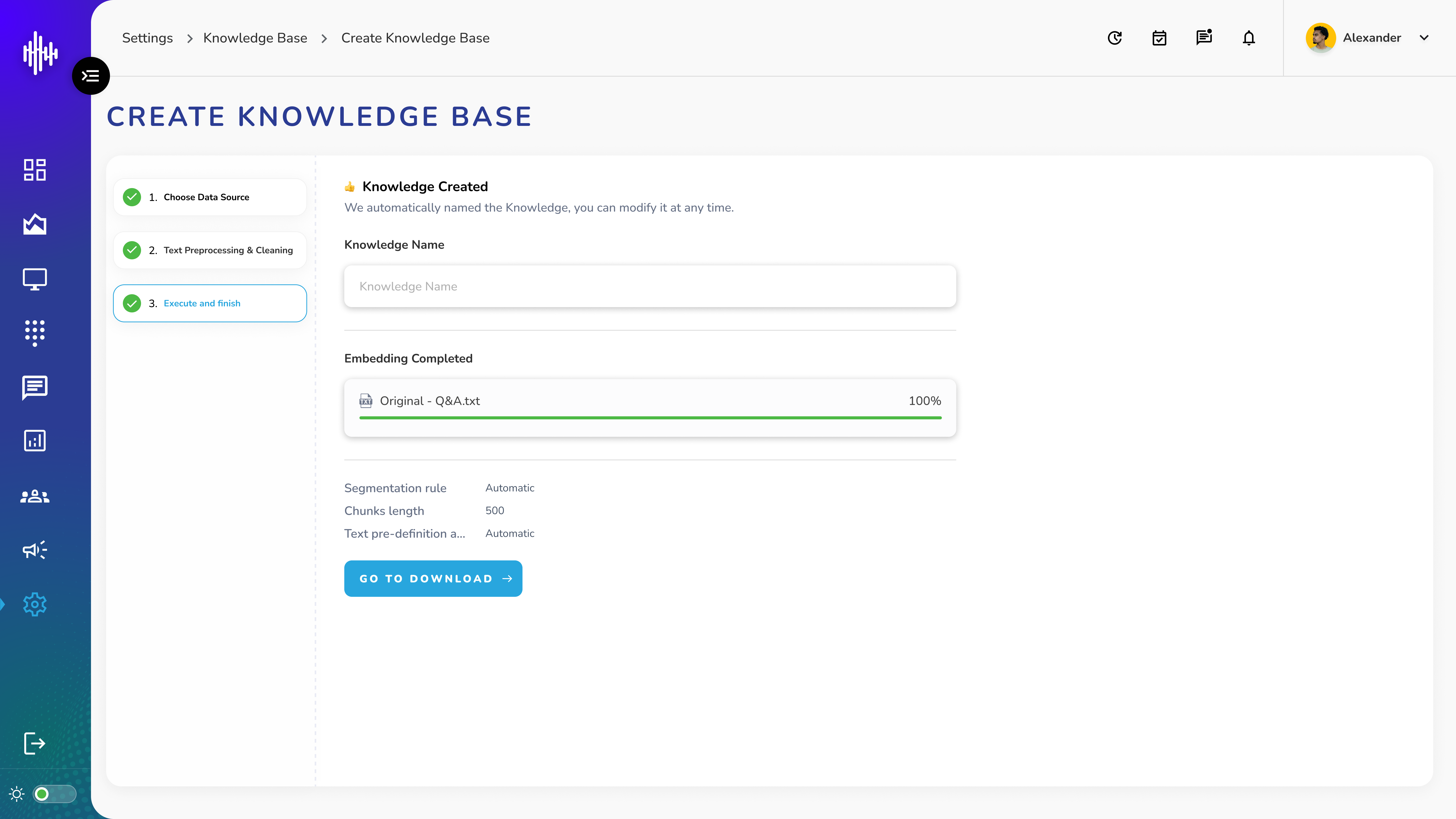Select step 1 Choose Data Source

(x=210, y=197)
